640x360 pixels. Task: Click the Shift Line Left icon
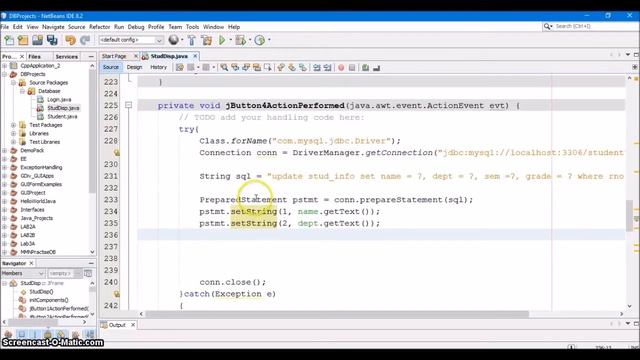(317, 67)
